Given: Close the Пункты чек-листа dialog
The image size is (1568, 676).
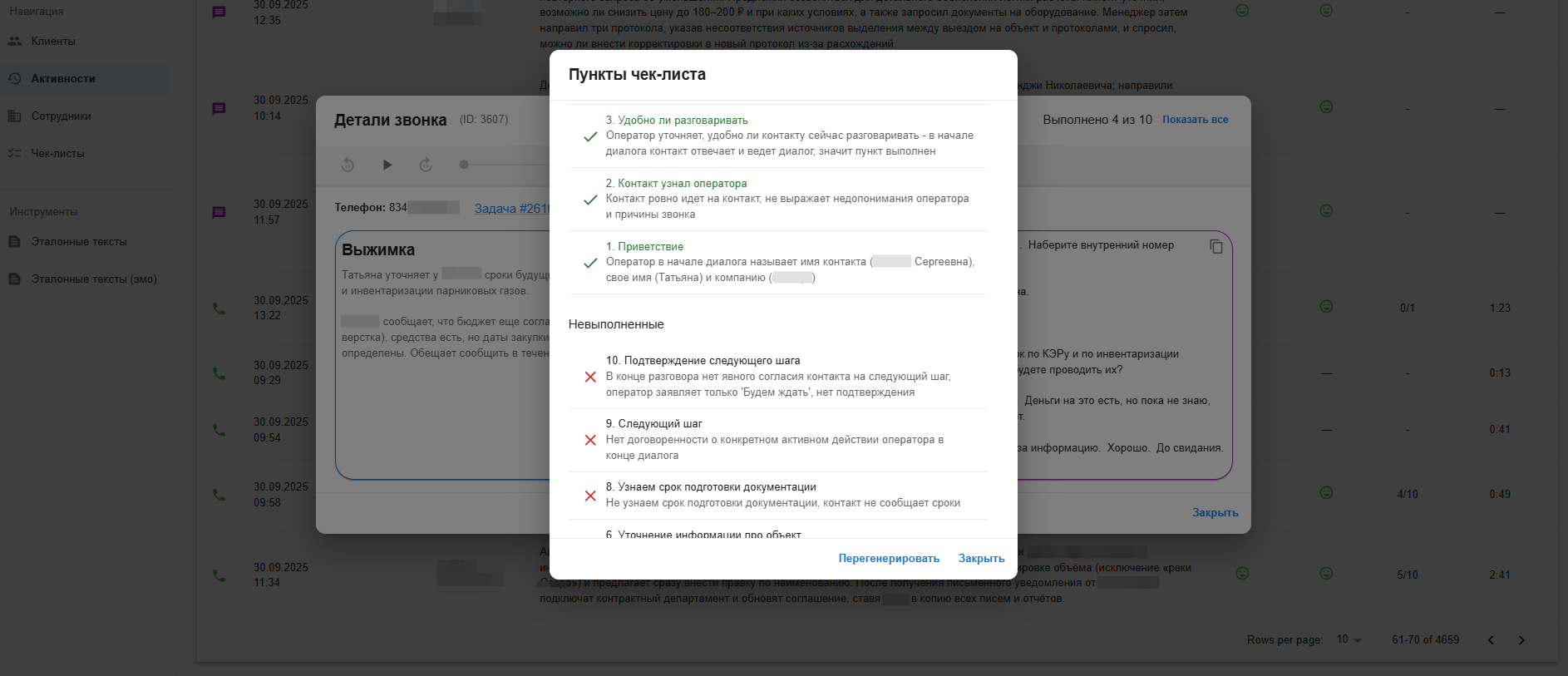Looking at the screenshot, I should (x=981, y=559).
